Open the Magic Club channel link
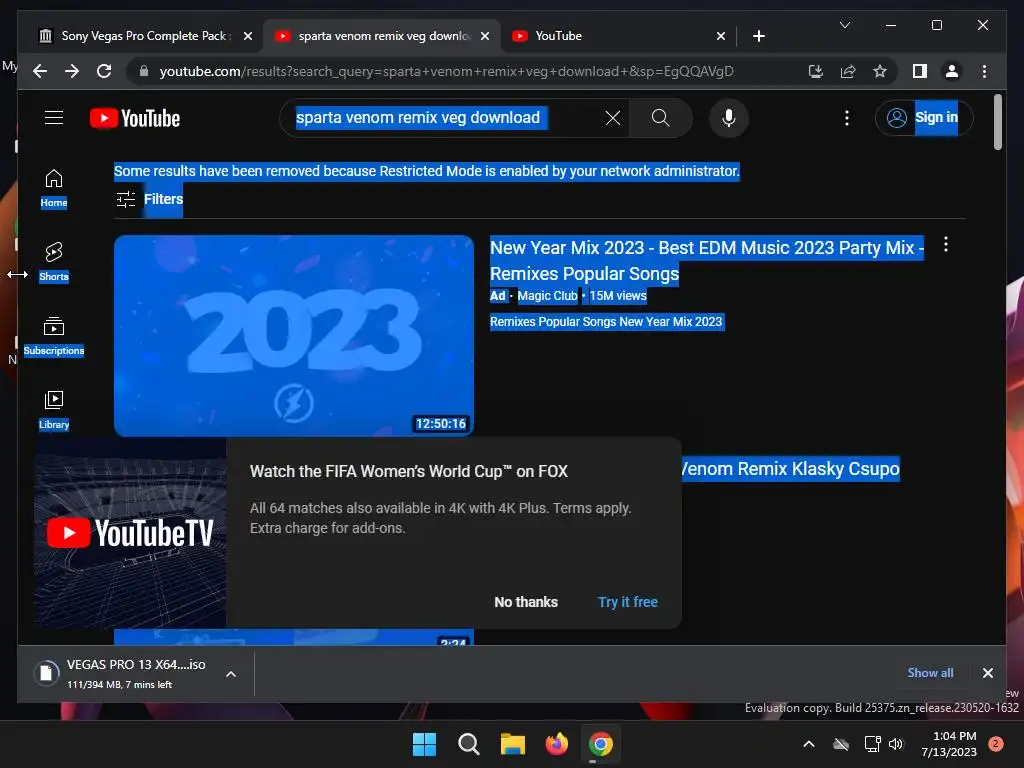This screenshot has width=1024, height=768. point(547,296)
